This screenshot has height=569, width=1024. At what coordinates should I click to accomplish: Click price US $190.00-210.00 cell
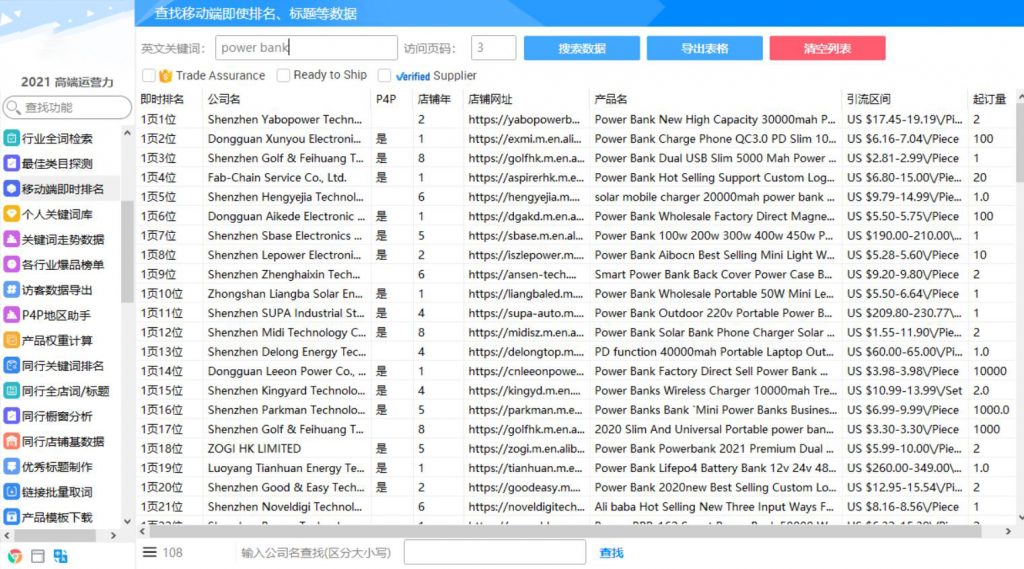904,236
